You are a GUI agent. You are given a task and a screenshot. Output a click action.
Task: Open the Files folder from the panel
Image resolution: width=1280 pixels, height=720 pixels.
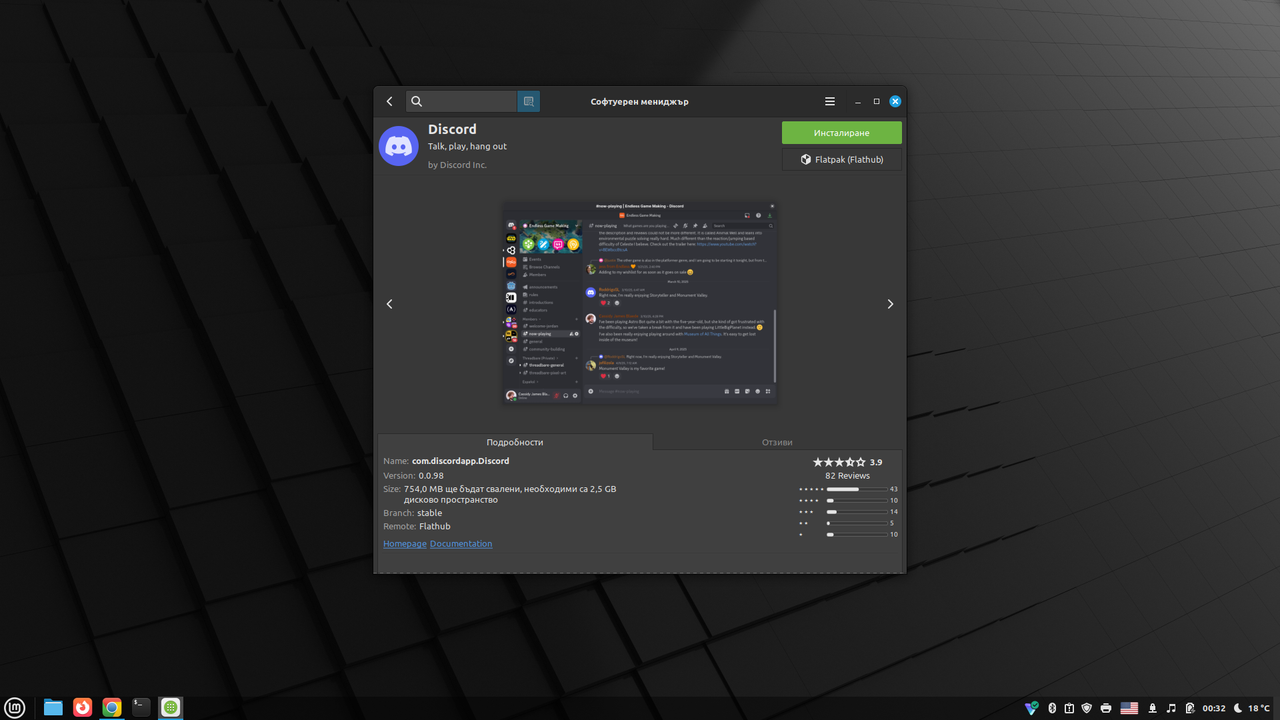point(53,707)
